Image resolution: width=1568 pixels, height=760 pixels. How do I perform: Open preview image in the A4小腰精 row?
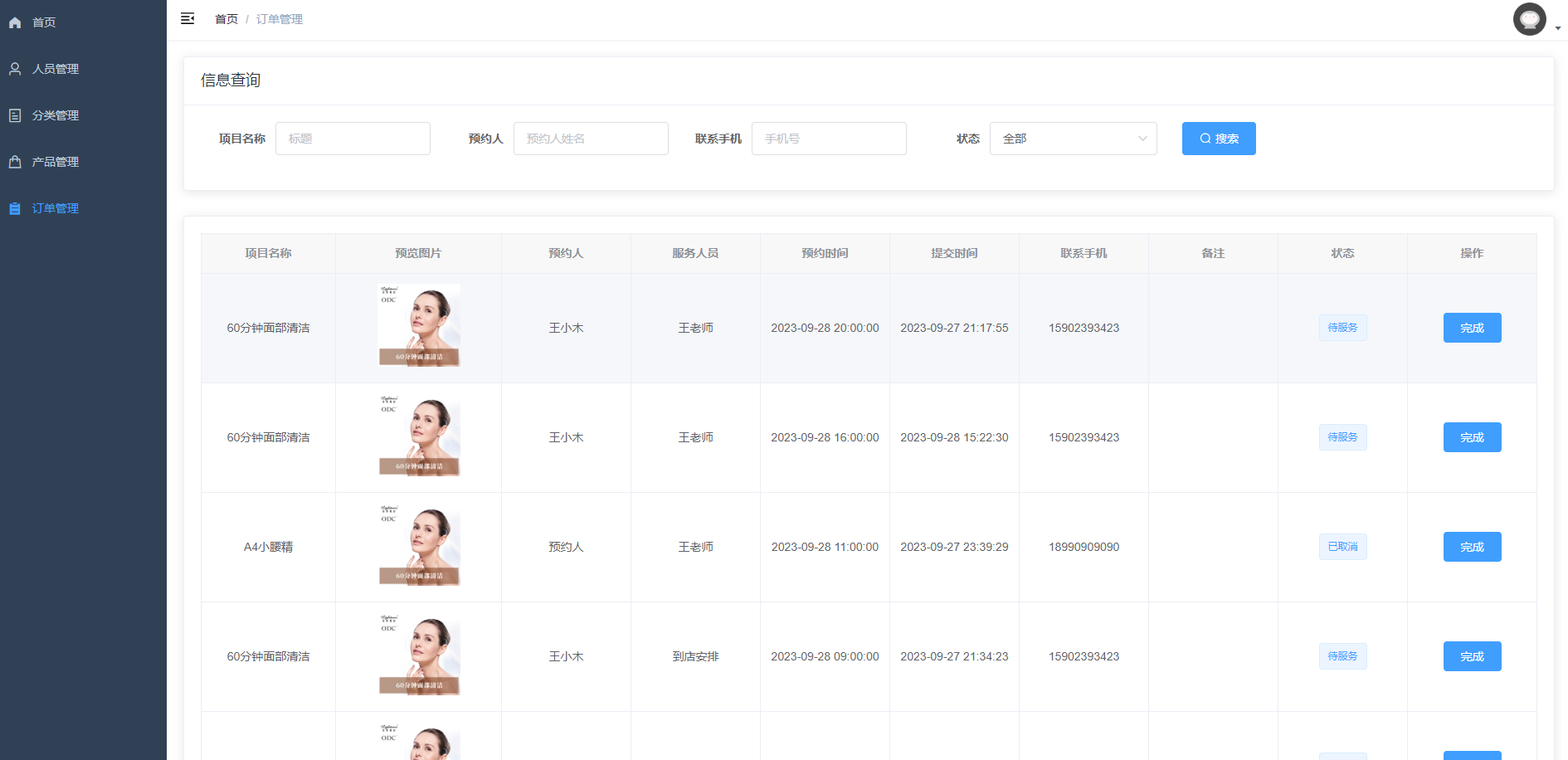pos(419,544)
